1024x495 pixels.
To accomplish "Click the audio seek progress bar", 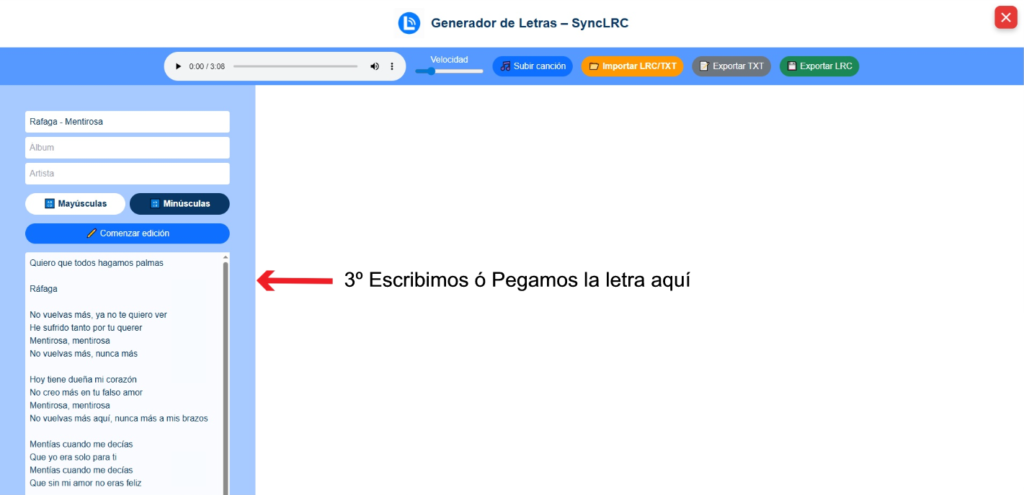I will tap(297, 66).
